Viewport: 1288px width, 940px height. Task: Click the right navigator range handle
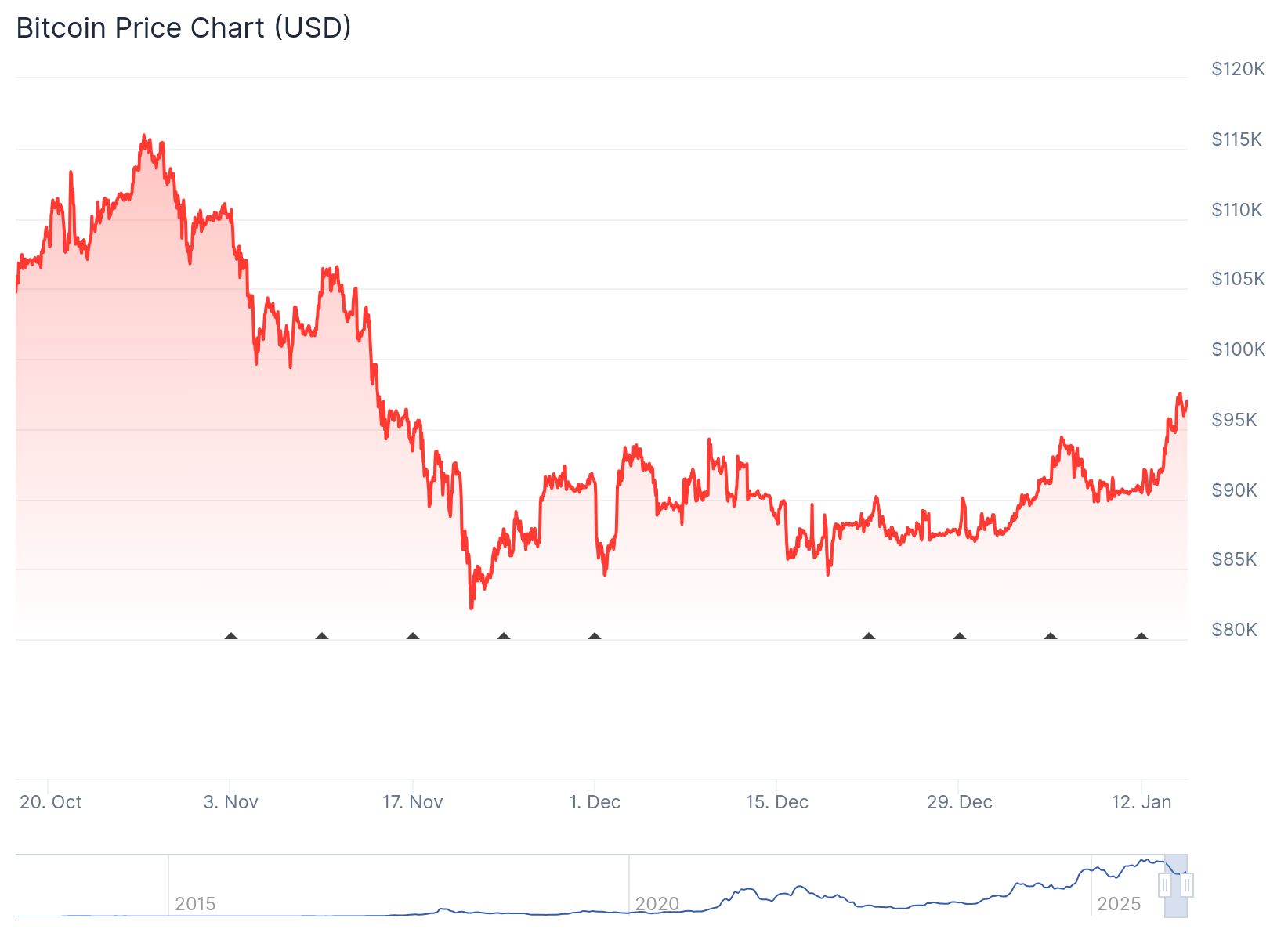pyautogui.click(x=1188, y=885)
